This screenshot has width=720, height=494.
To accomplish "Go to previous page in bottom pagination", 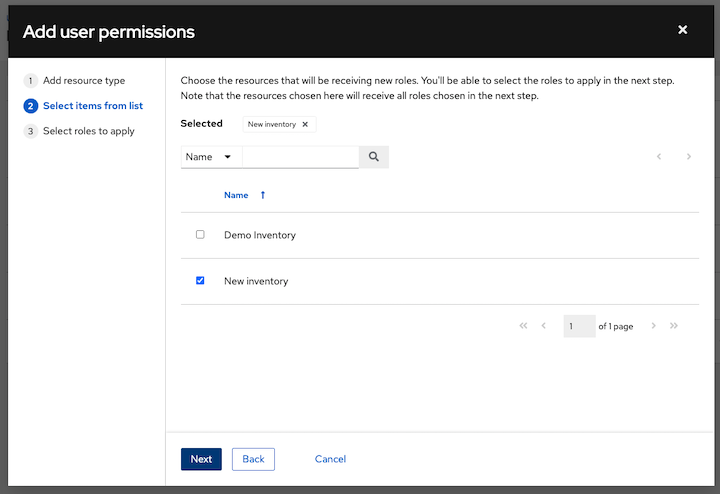I will point(544,326).
